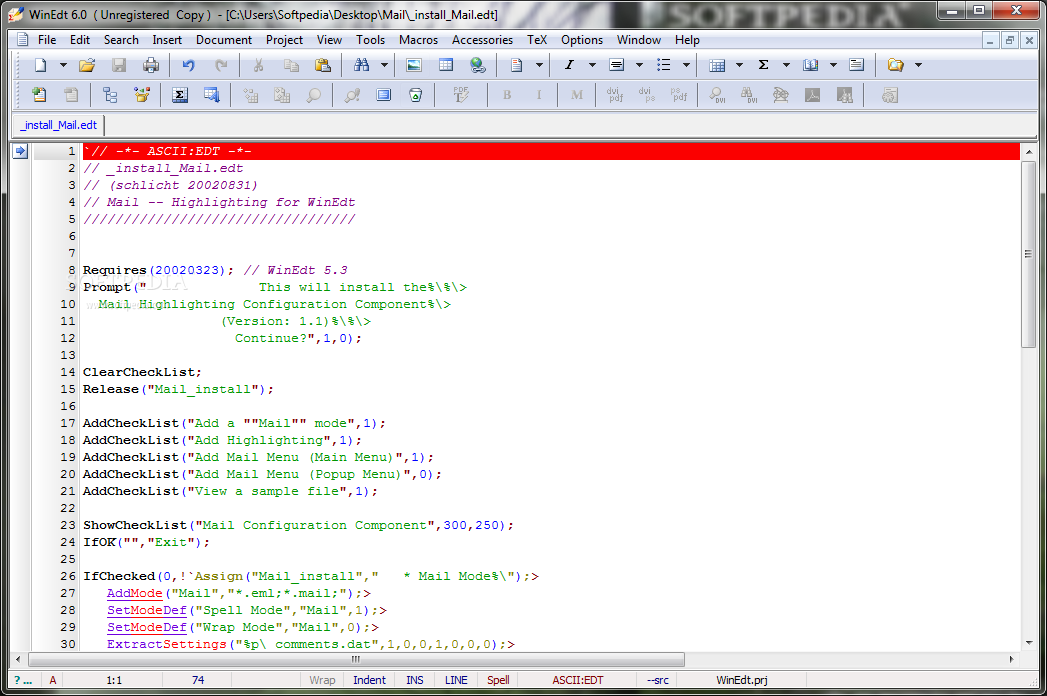This screenshot has height=696, width=1047.
Task: Create a new document with toolbar icon
Action: tap(41, 65)
